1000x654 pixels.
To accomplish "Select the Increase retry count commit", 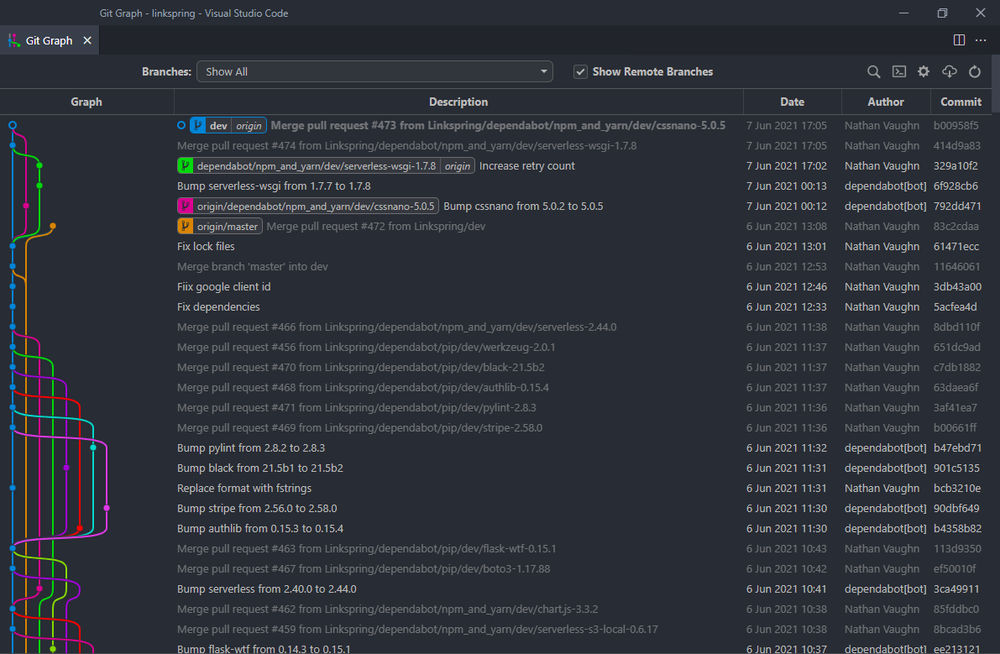I will (x=527, y=166).
